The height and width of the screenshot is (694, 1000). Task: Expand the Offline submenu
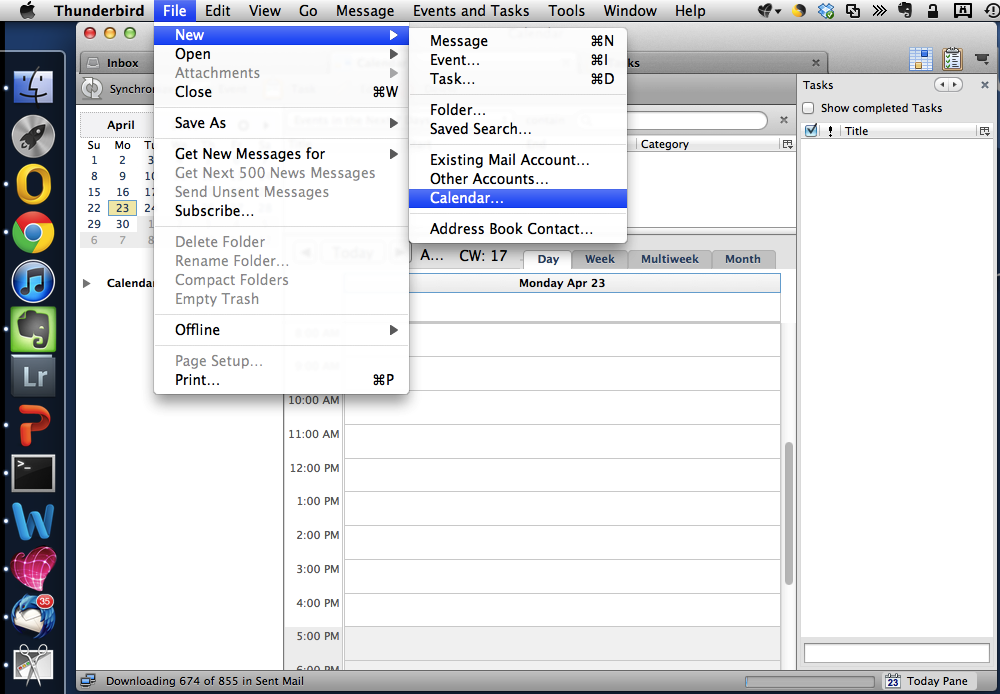click(281, 330)
